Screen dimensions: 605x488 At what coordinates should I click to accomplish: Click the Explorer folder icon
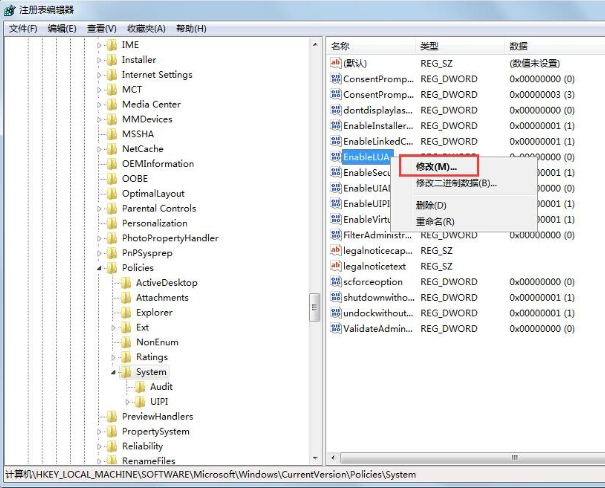[x=126, y=312]
